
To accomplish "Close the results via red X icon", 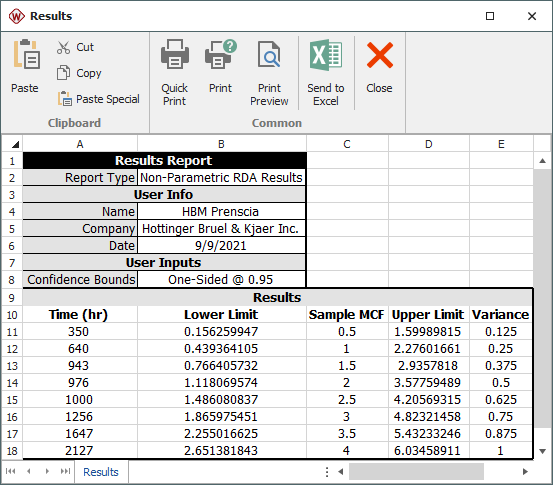I will (379, 55).
